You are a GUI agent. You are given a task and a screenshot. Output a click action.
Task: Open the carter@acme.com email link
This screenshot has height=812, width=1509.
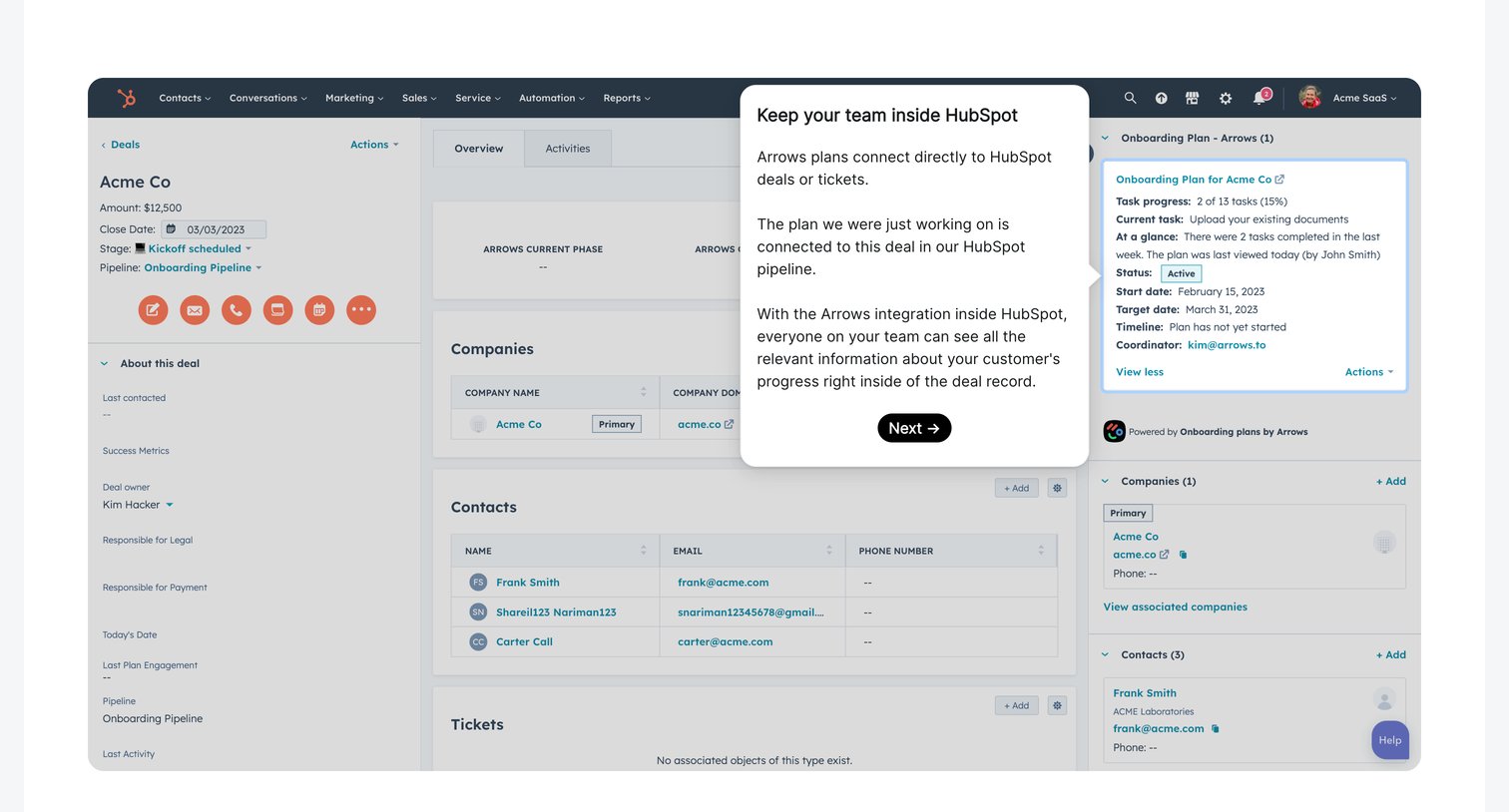pos(725,642)
